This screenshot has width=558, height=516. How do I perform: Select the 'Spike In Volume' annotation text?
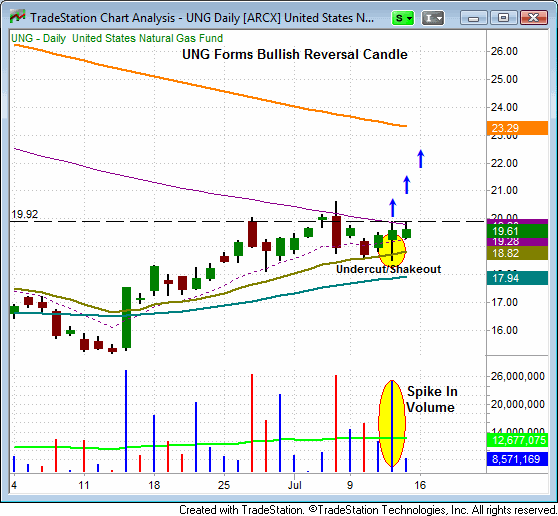(x=431, y=399)
